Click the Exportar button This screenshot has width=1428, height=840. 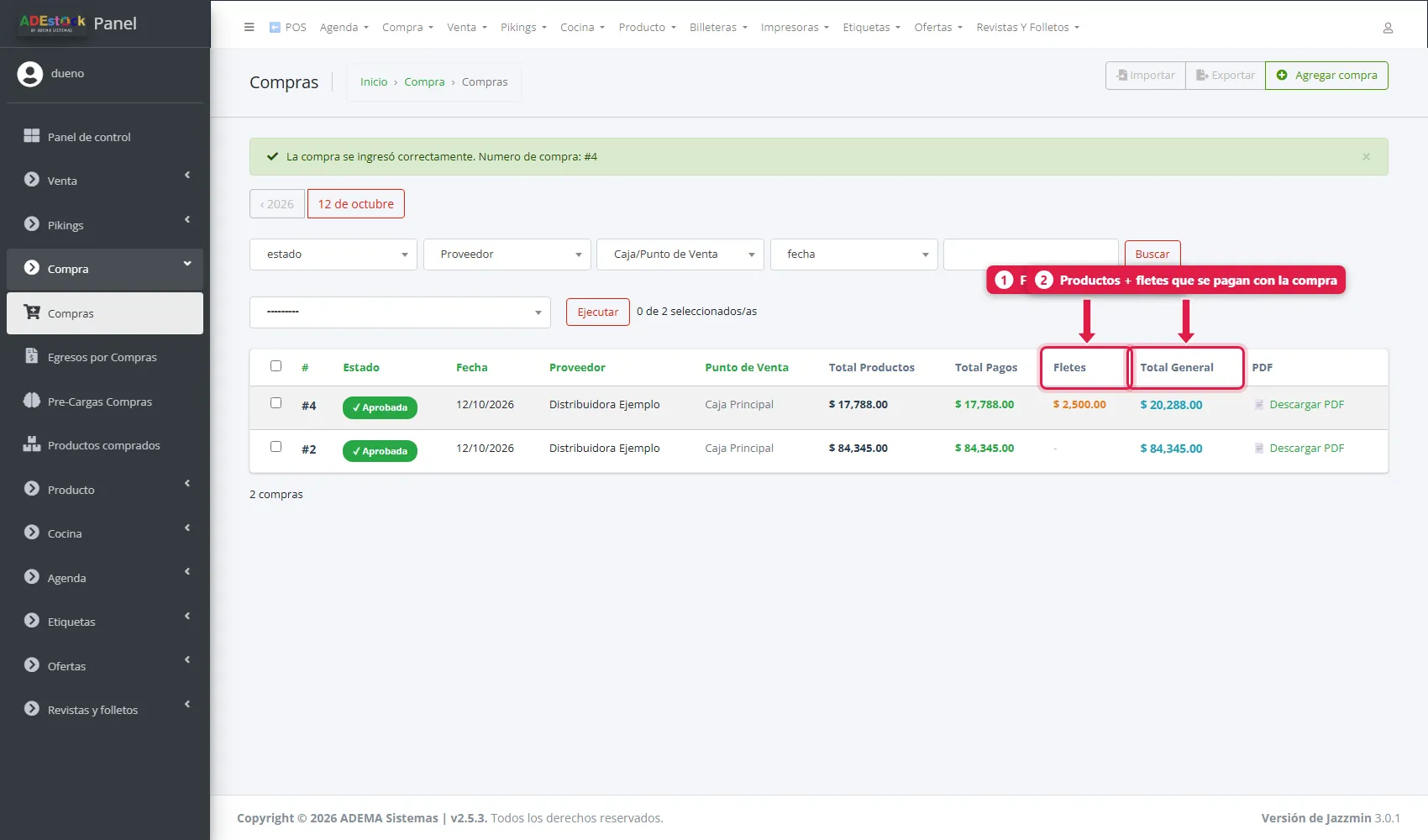[x=1226, y=76]
